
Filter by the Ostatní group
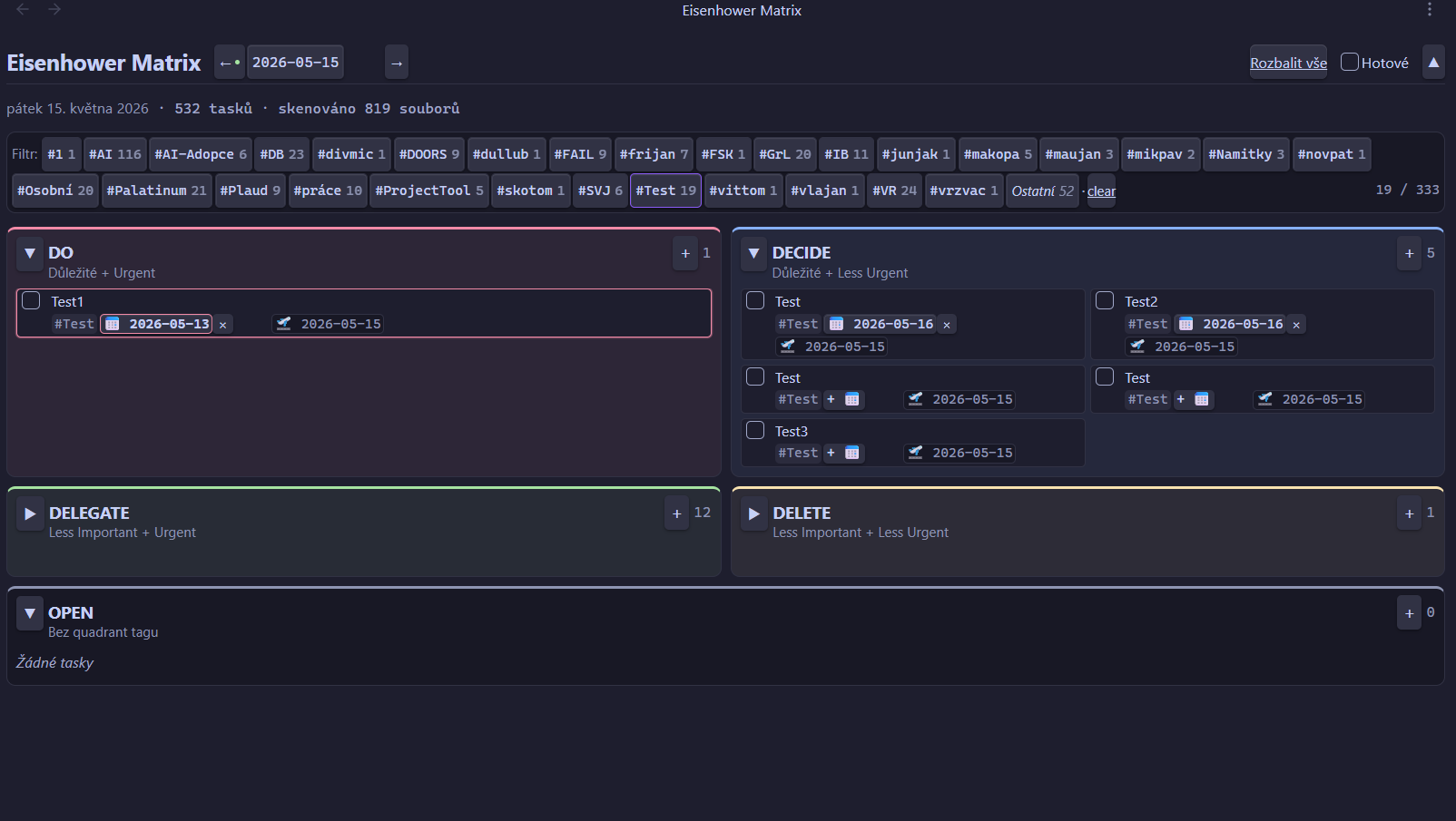coord(1042,191)
